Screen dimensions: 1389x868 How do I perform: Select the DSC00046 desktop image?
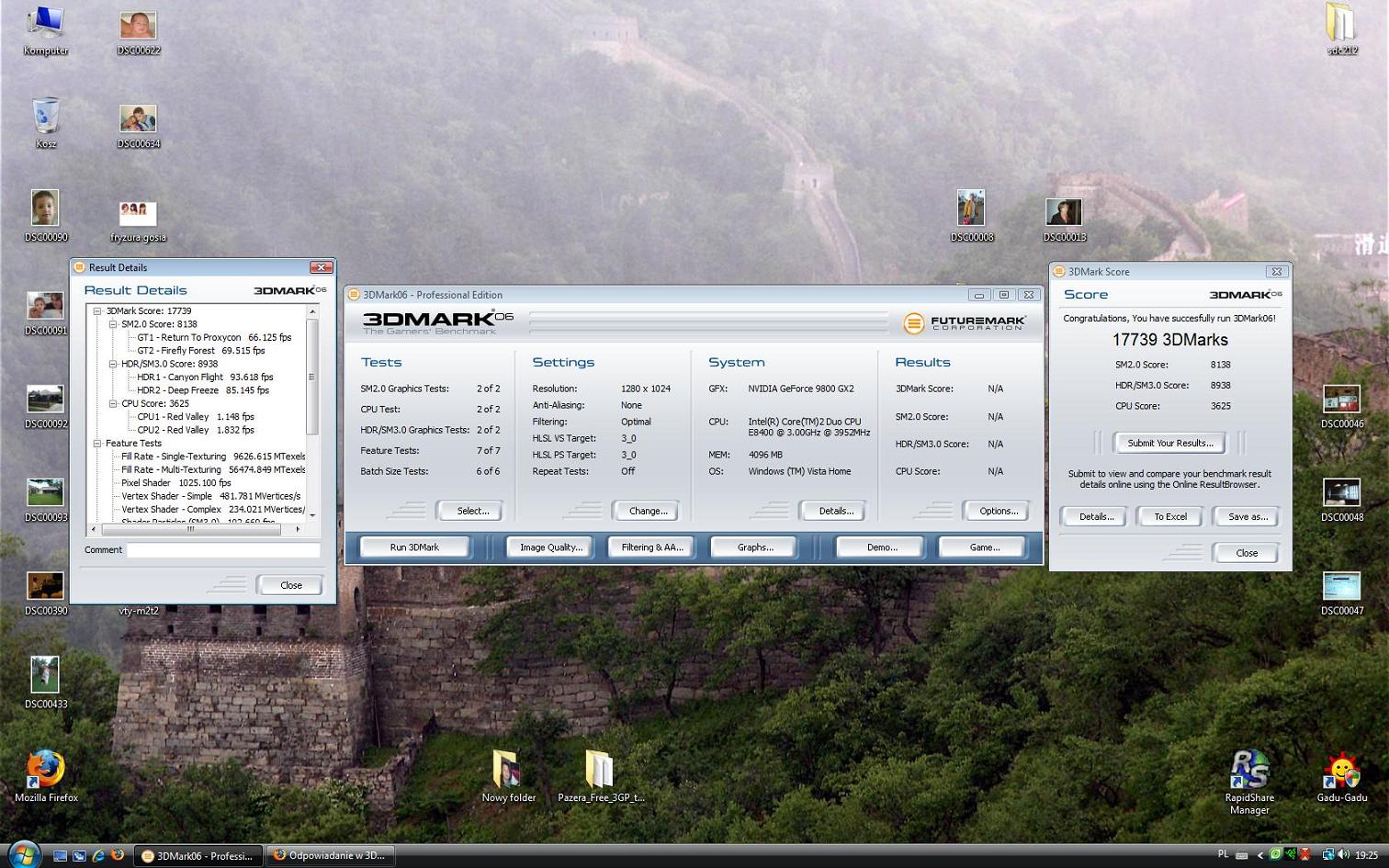[x=1342, y=407]
